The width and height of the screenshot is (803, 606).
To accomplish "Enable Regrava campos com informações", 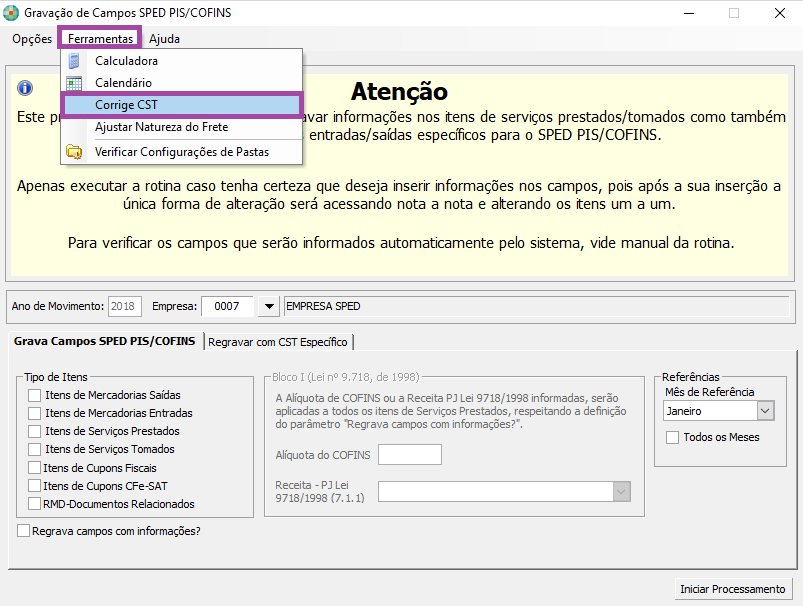I will point(24,531).
